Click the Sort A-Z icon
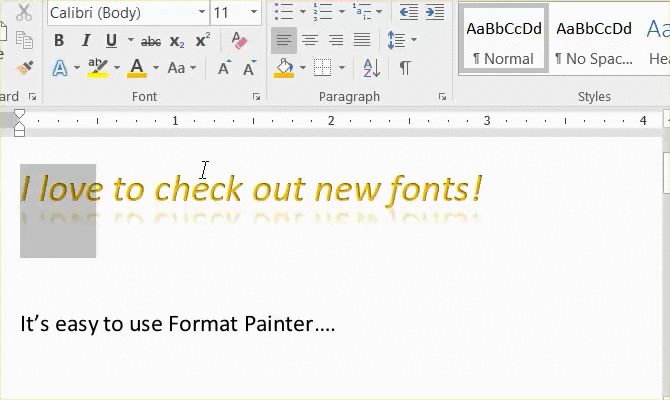 371,68
